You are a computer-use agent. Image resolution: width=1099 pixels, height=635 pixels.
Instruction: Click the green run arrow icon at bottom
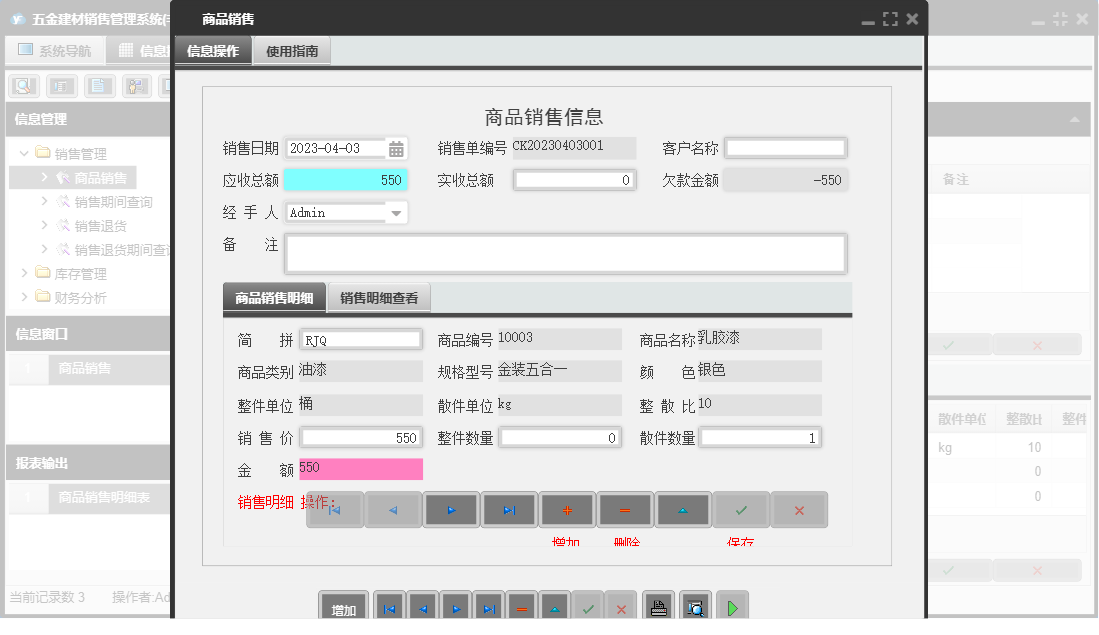pyautogui.click(x=731, y=605)
